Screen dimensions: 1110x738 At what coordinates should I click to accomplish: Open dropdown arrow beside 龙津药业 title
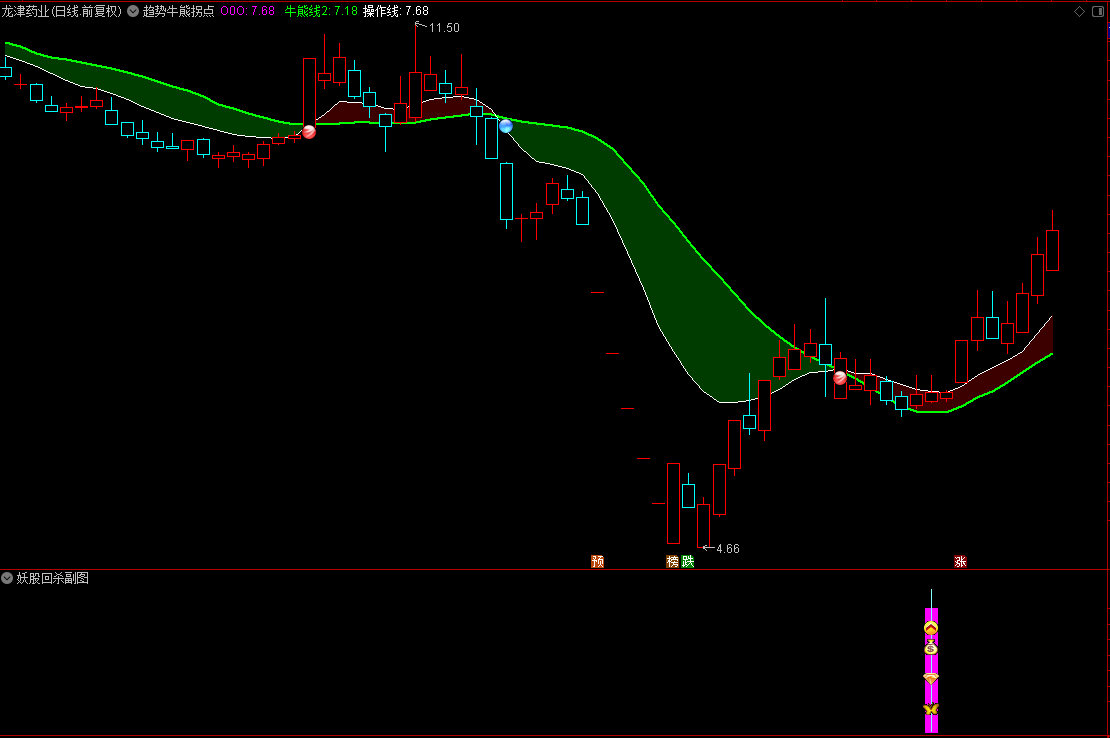pyautogui.click(x=133, y=11)
